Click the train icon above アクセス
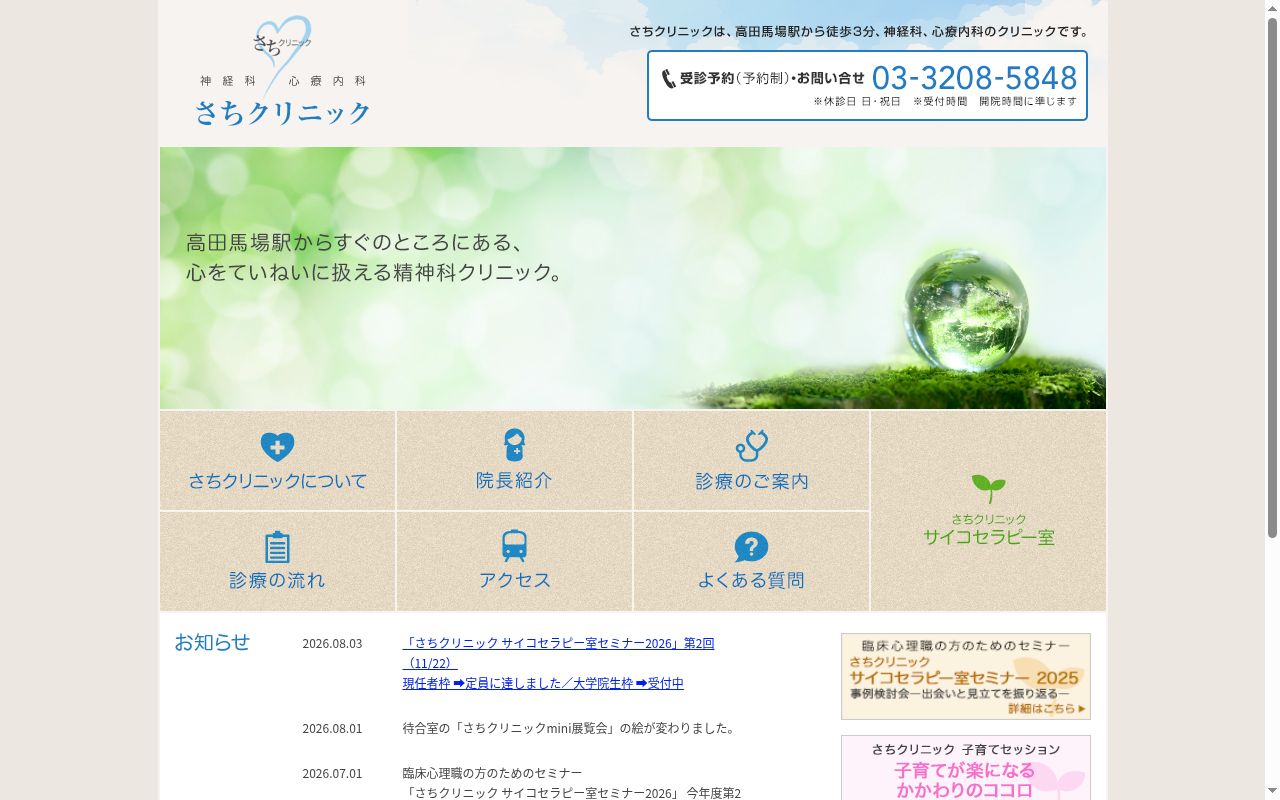 pos(514,546)
